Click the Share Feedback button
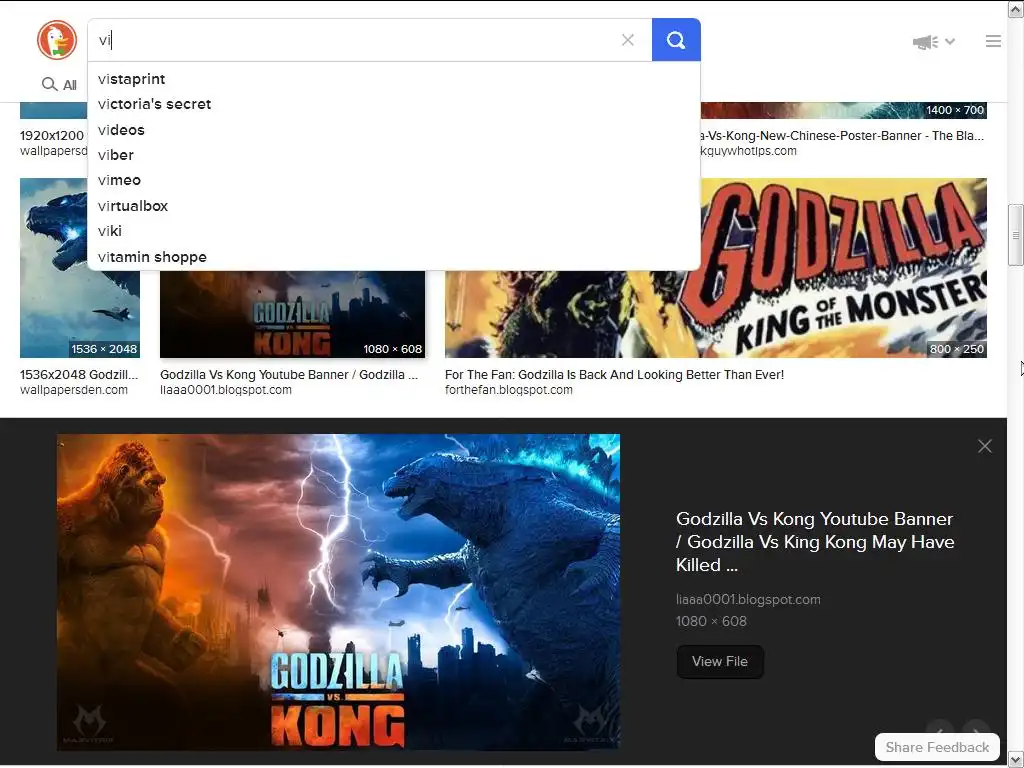The width and height of the screenshot is (1024, 768). [x=937, y=747]
